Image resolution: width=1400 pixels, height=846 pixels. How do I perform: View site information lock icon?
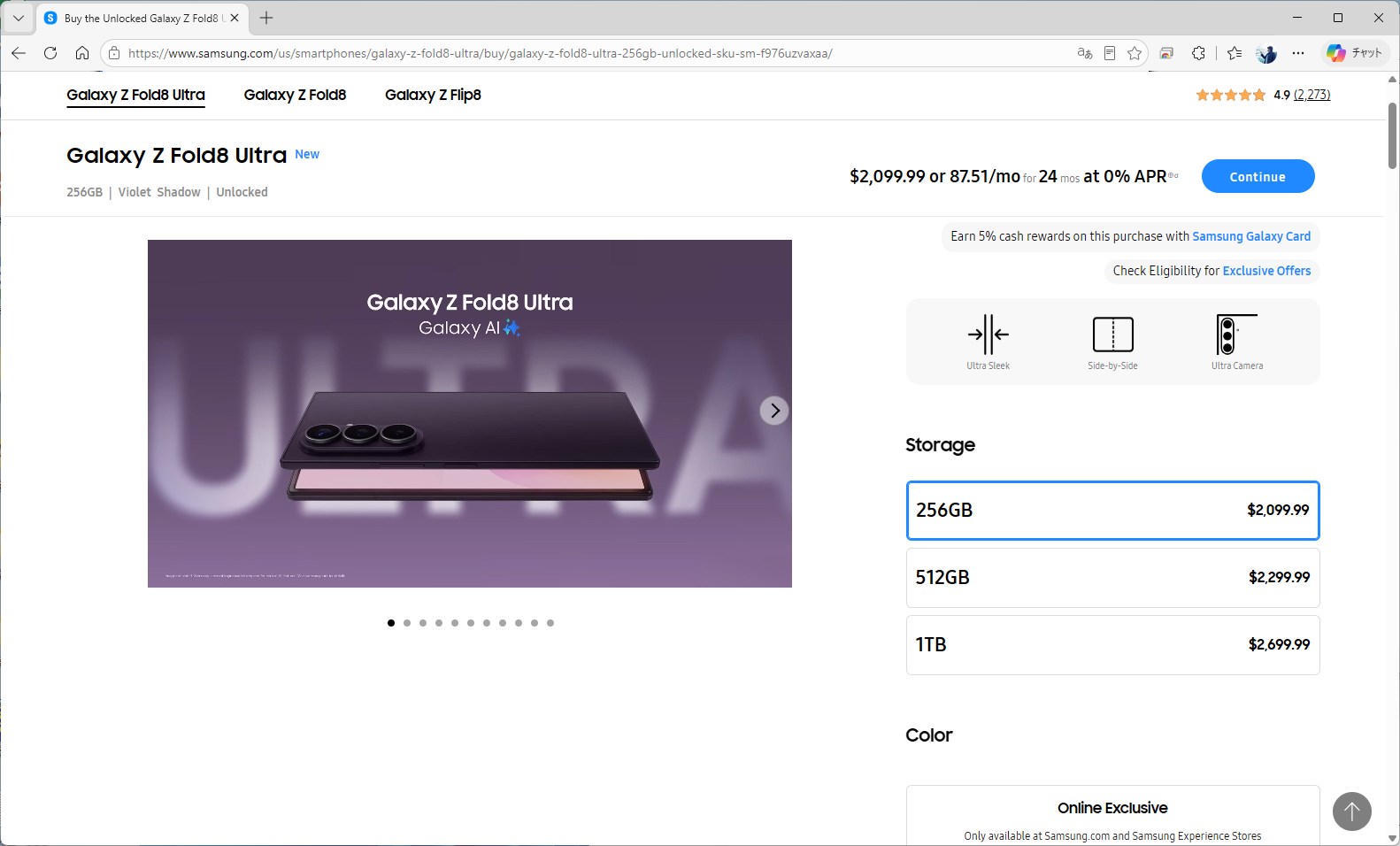point(114,53)
